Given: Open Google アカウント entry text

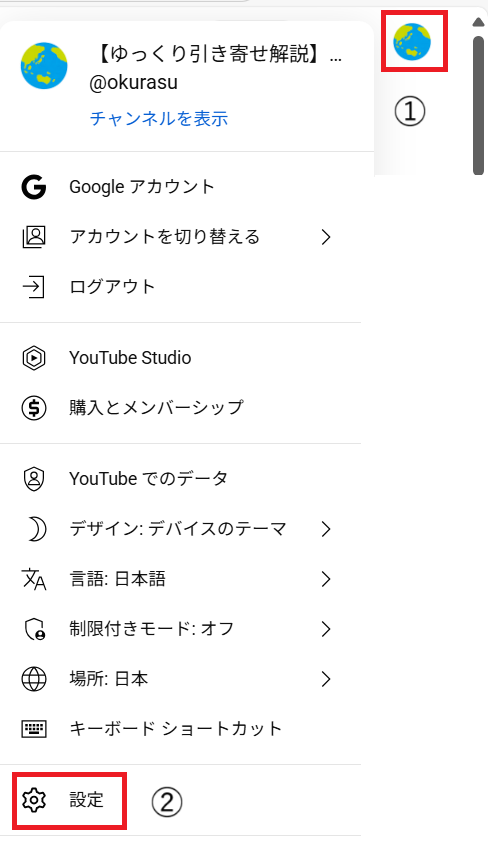Looking at the screenshot, I should pyautogui.click(x=142, y=187).
